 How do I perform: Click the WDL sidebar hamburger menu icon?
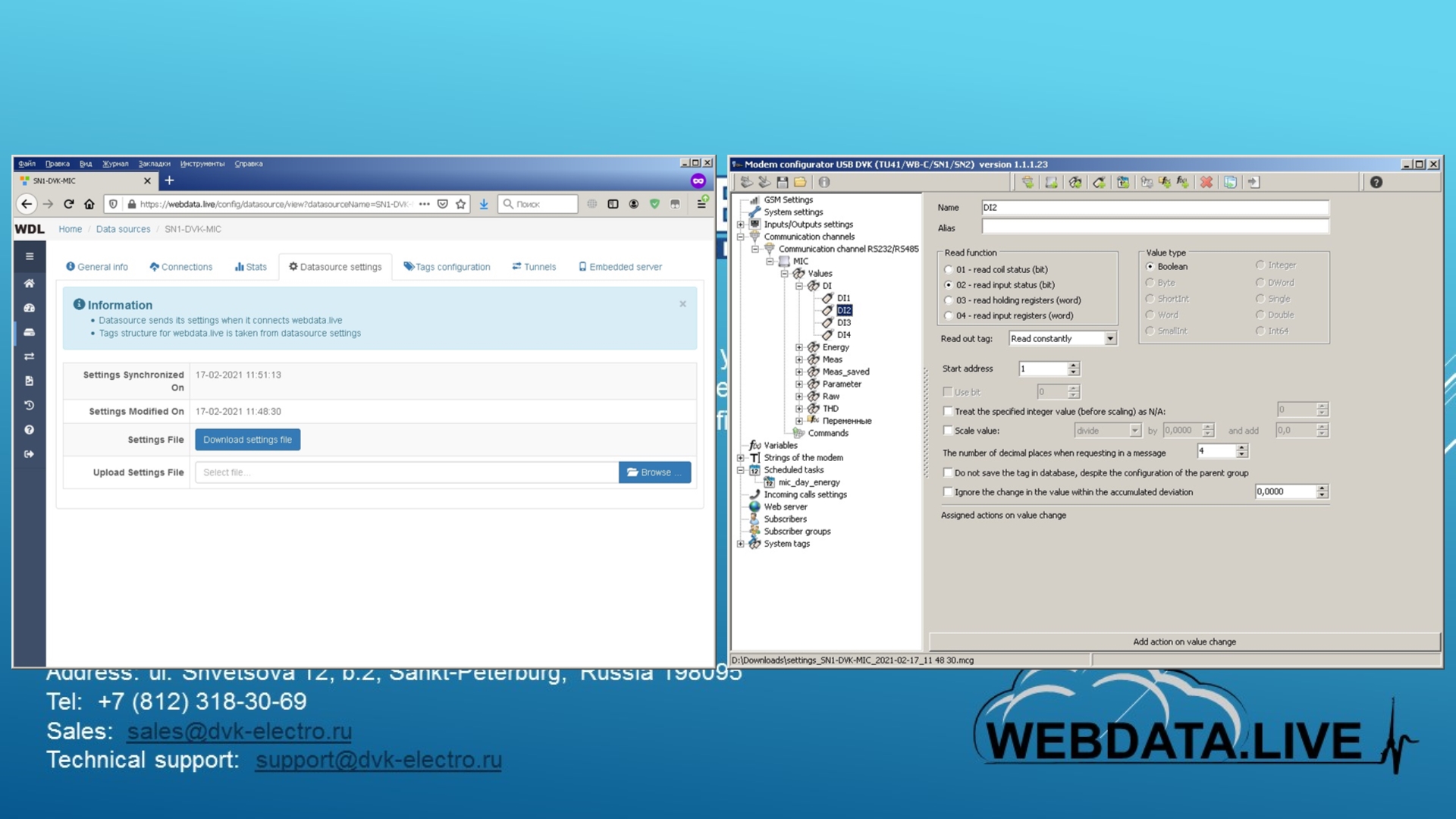[29, 256]
